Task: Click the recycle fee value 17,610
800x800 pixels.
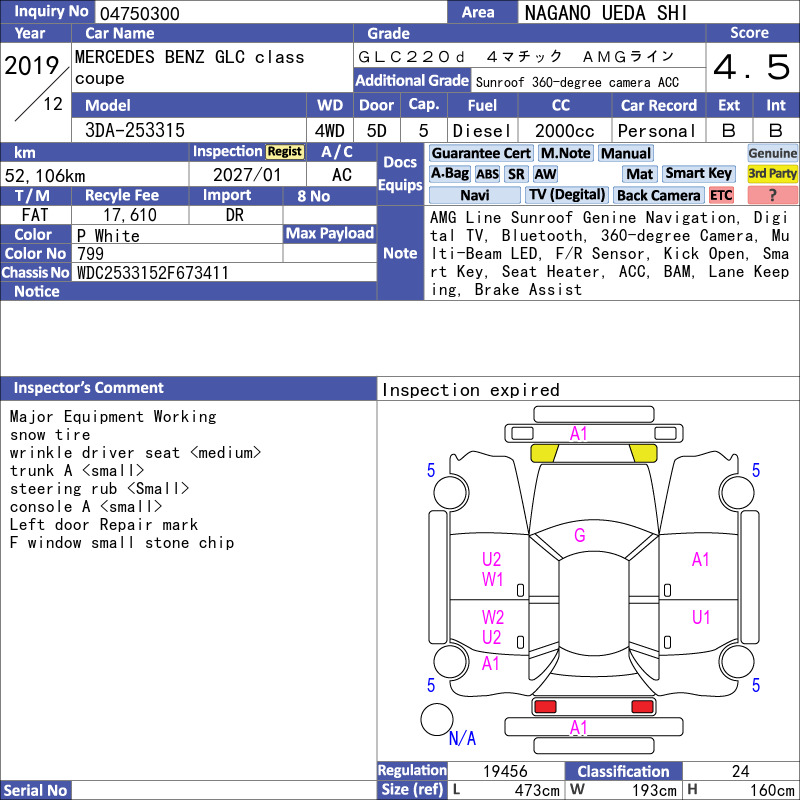Action: pyautogui.click(x=130, y=215)
